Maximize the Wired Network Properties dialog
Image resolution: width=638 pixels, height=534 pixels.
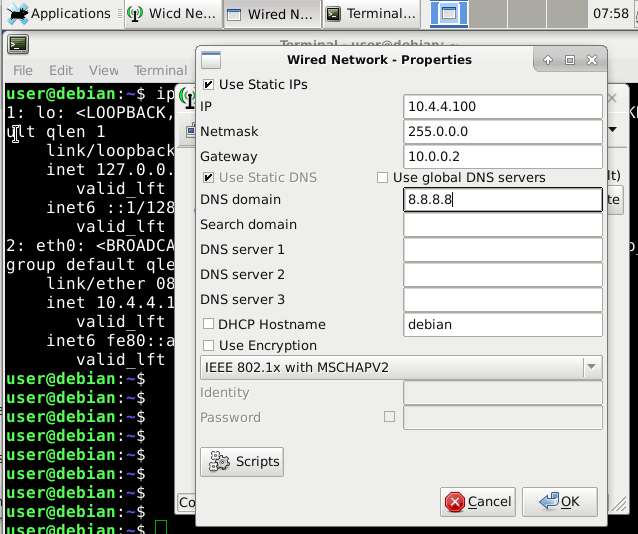[x=570, y=60]
